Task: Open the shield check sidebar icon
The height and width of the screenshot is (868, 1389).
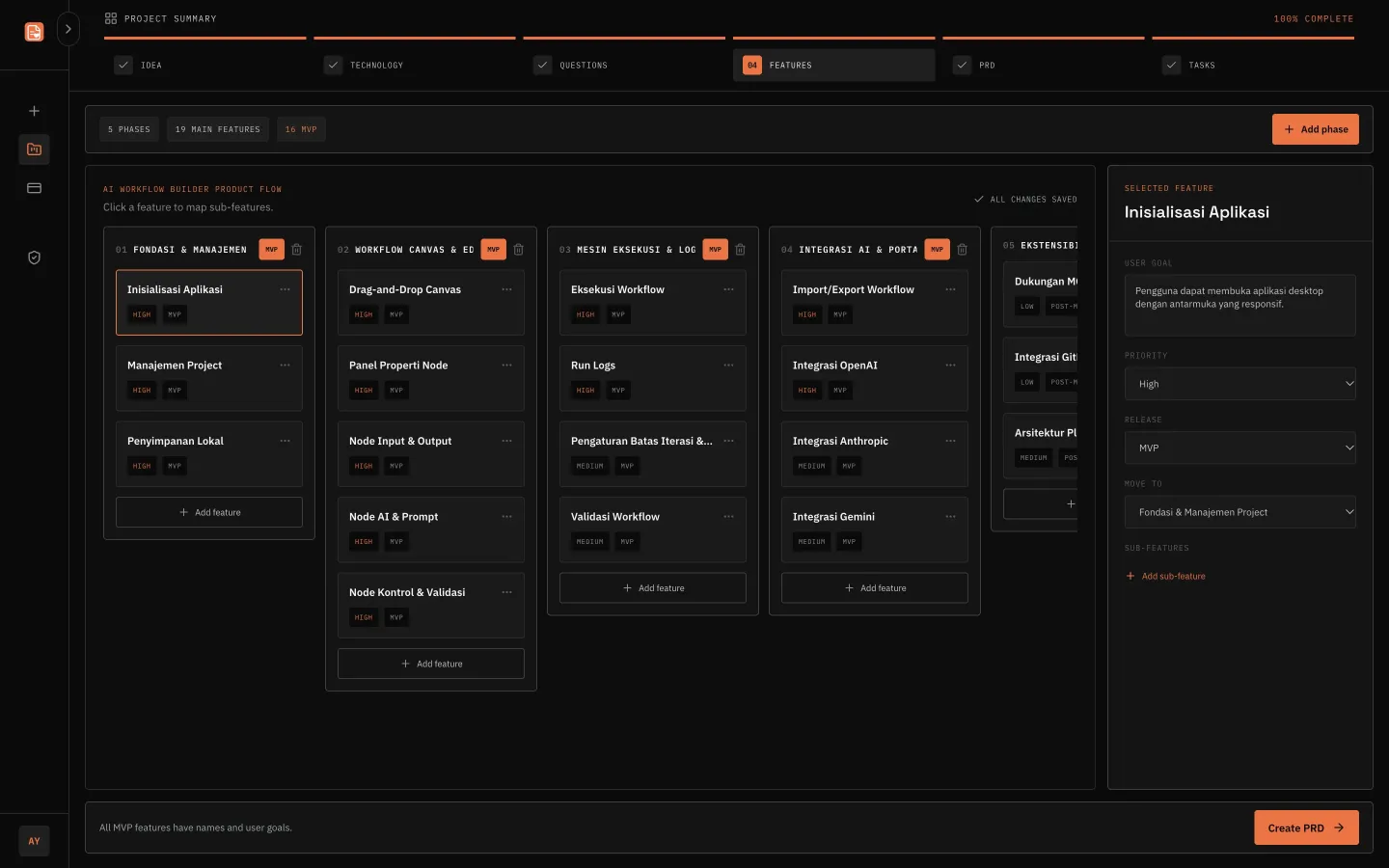Action: [x=34, y=258]
